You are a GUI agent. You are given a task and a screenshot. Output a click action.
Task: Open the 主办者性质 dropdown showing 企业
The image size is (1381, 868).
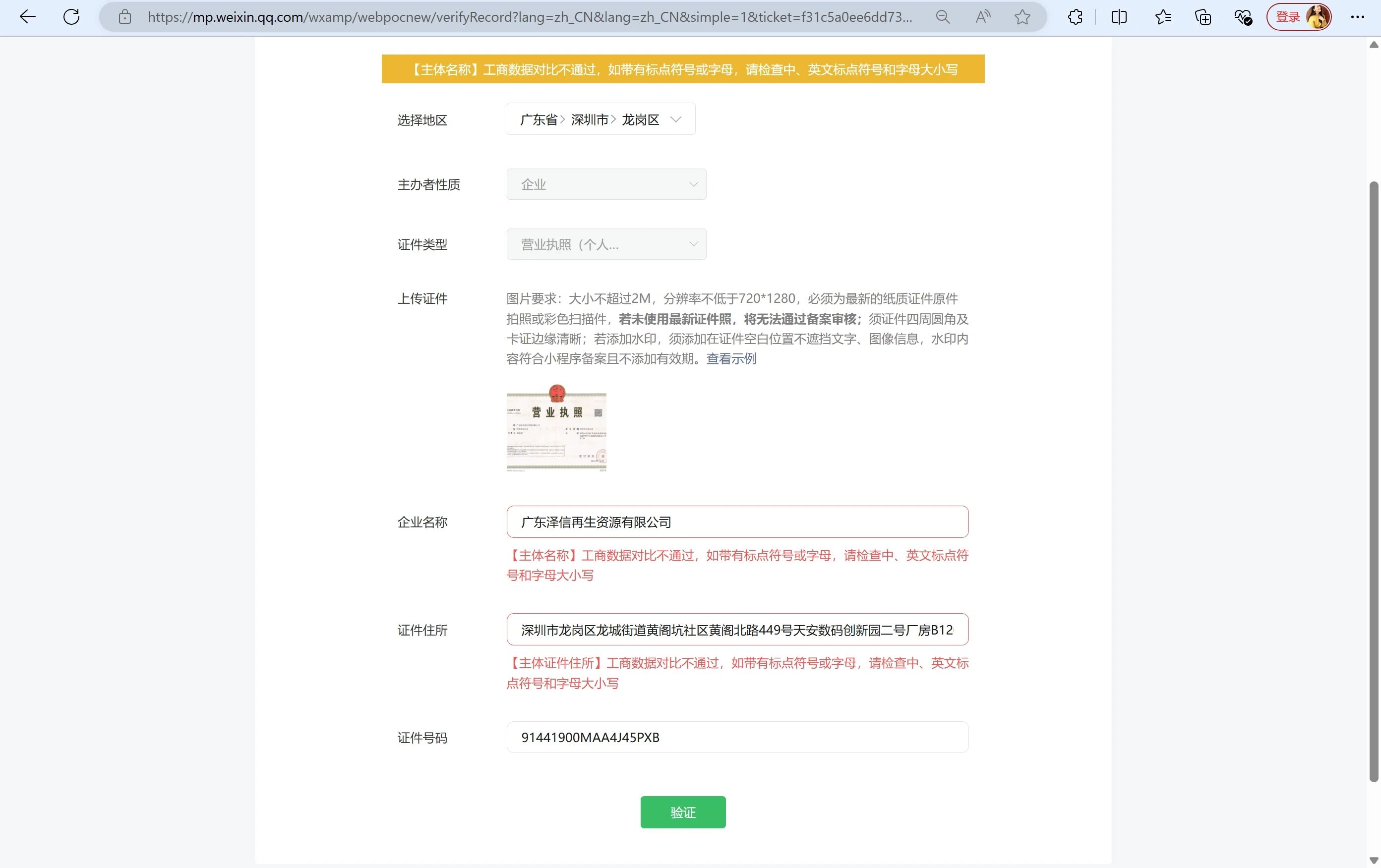click(x=605, y=184)
